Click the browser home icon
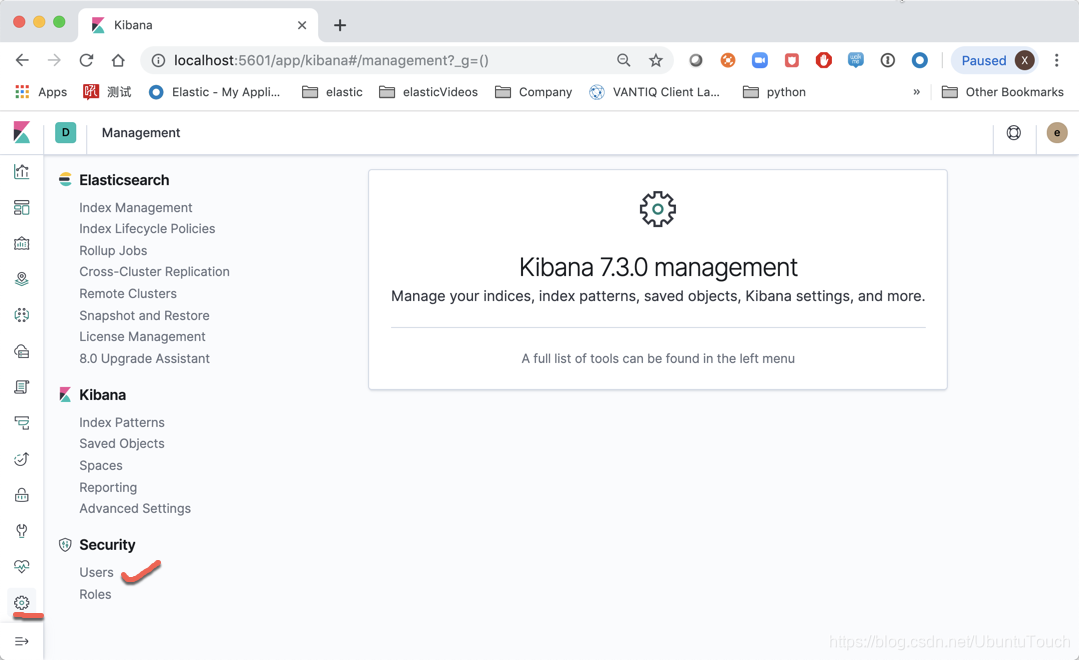 point(118,60)
